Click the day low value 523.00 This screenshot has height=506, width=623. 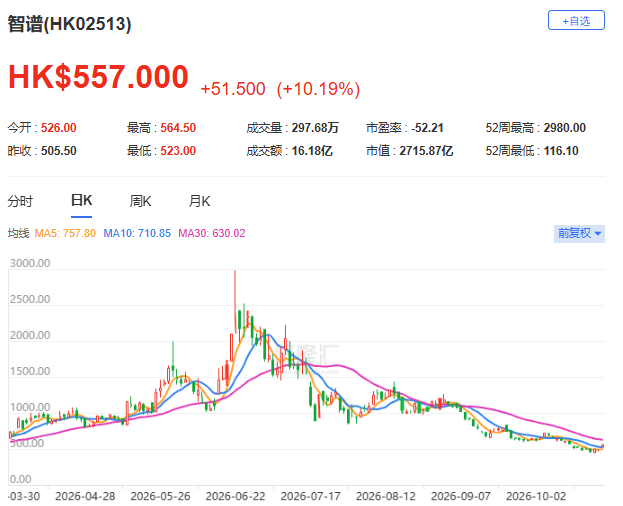(x=178, y=151)
